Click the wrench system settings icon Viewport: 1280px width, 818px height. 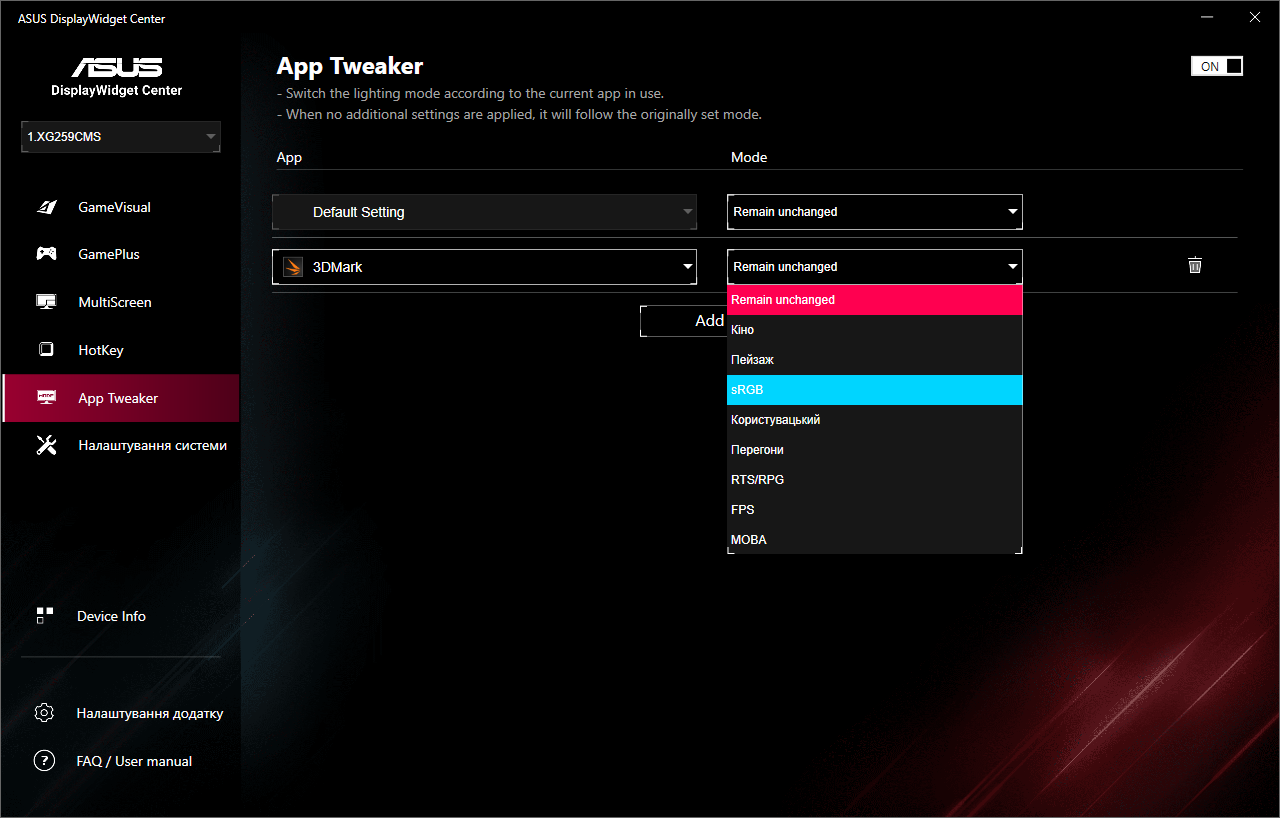46,446
